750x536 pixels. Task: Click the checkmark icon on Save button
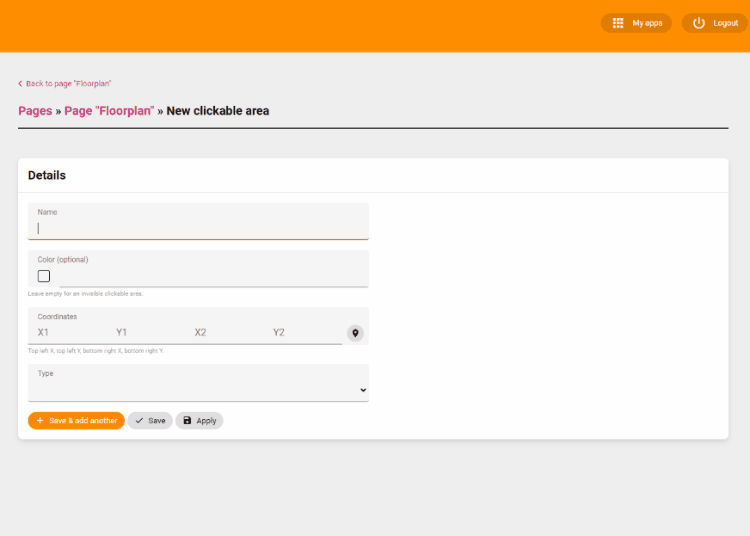(139, 421)
